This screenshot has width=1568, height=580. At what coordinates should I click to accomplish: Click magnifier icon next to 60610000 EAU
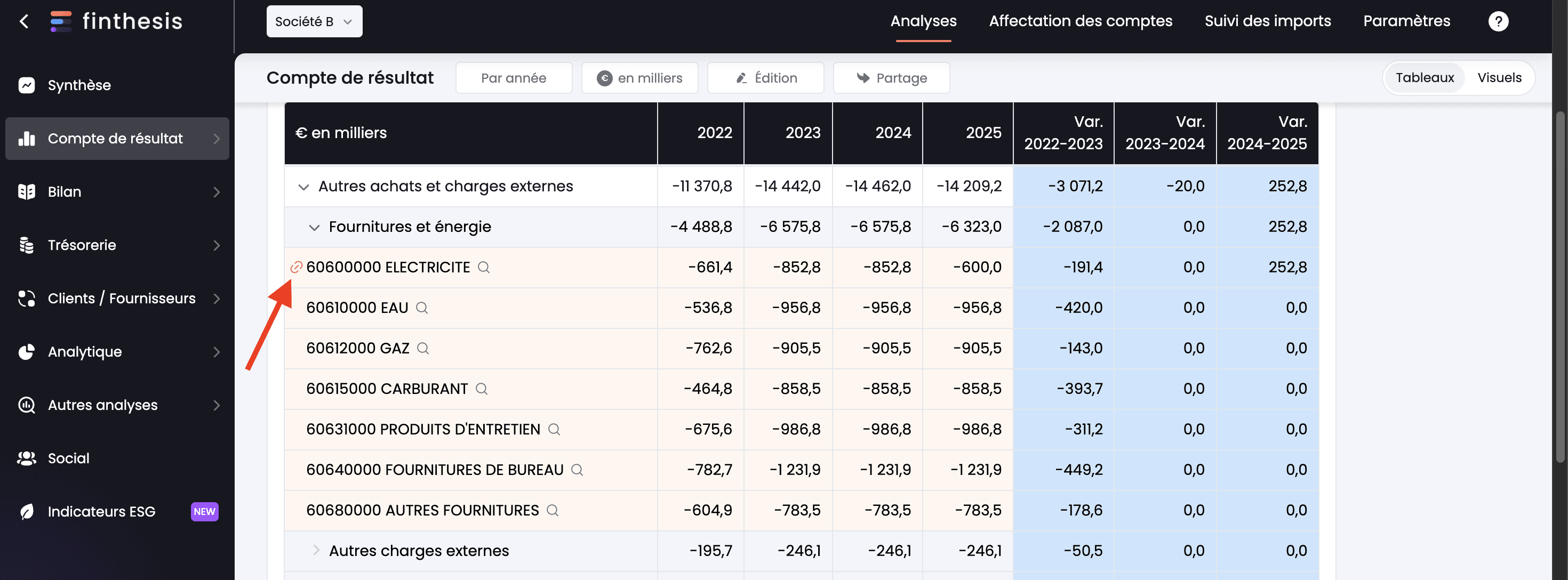pyautogui.click(x=421, y=308)
